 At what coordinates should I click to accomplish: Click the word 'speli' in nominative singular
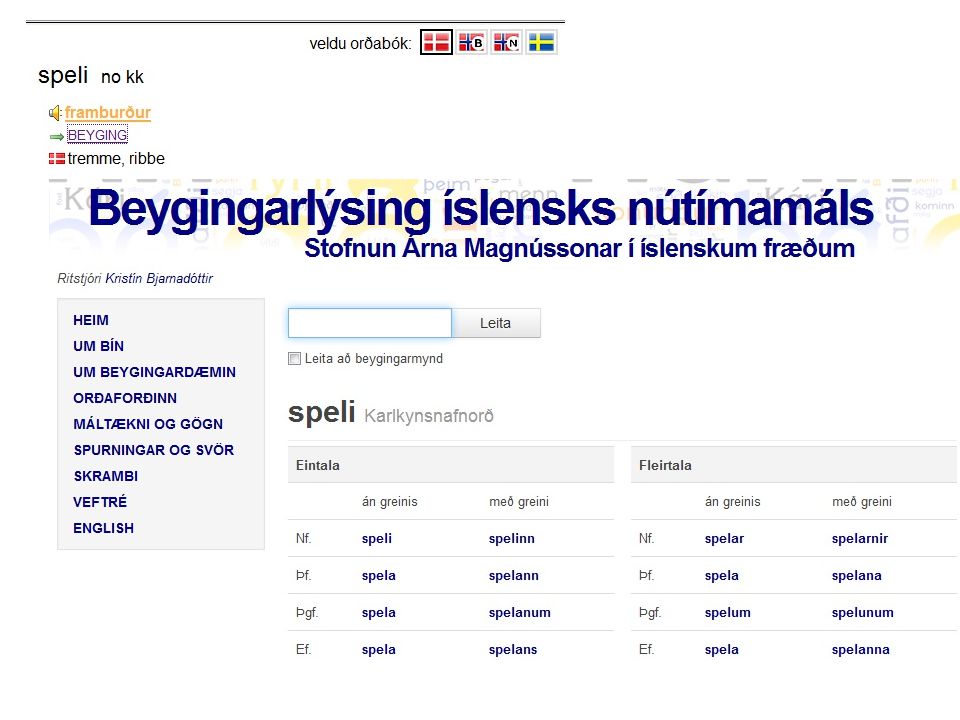377,539
